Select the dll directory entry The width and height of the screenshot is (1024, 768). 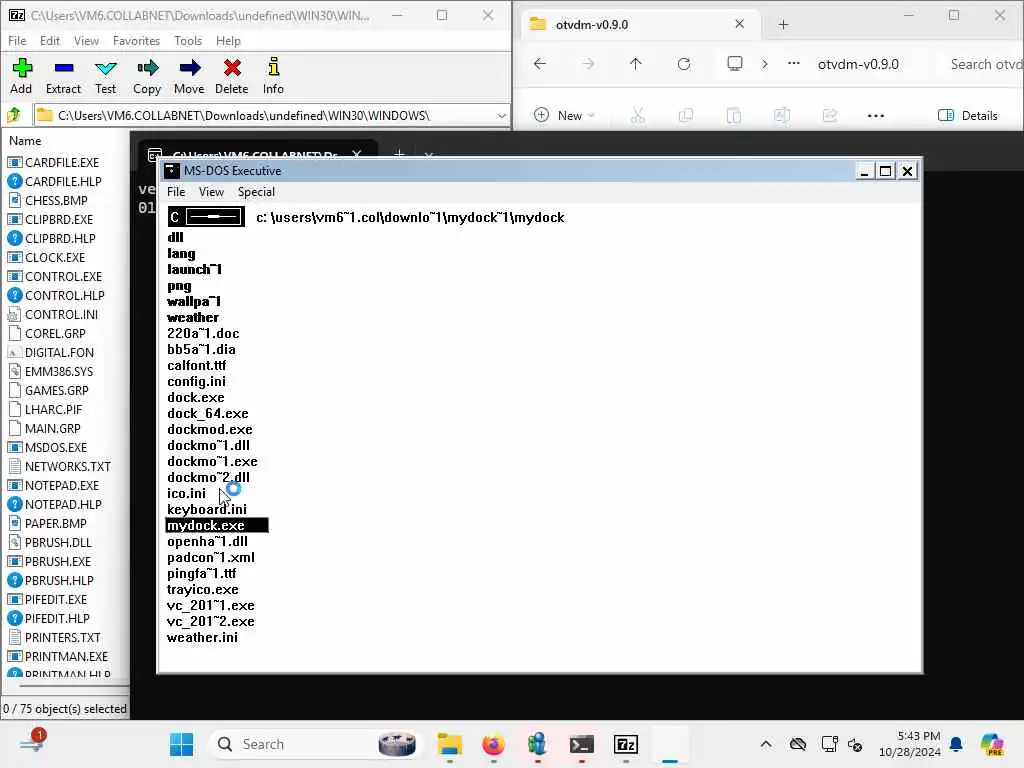[x=175, y=238]
